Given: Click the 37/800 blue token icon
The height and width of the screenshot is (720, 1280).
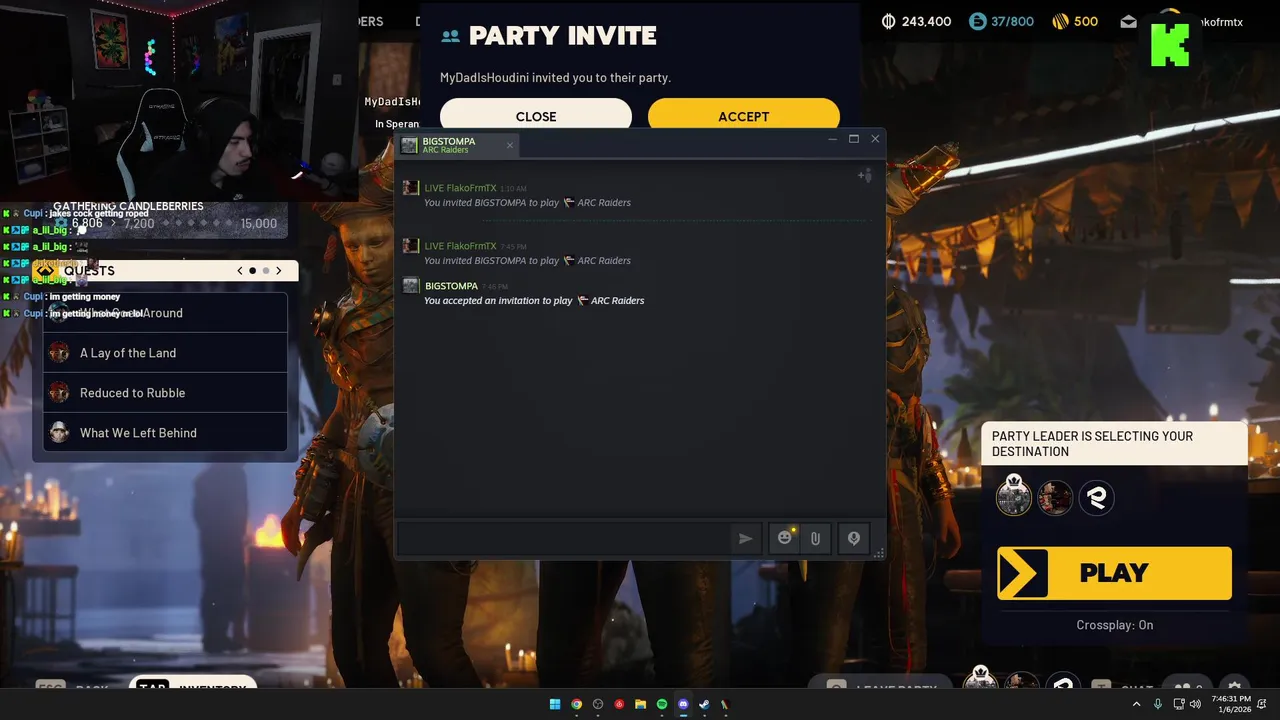Looking at the screenshot, I should point(978,21).
